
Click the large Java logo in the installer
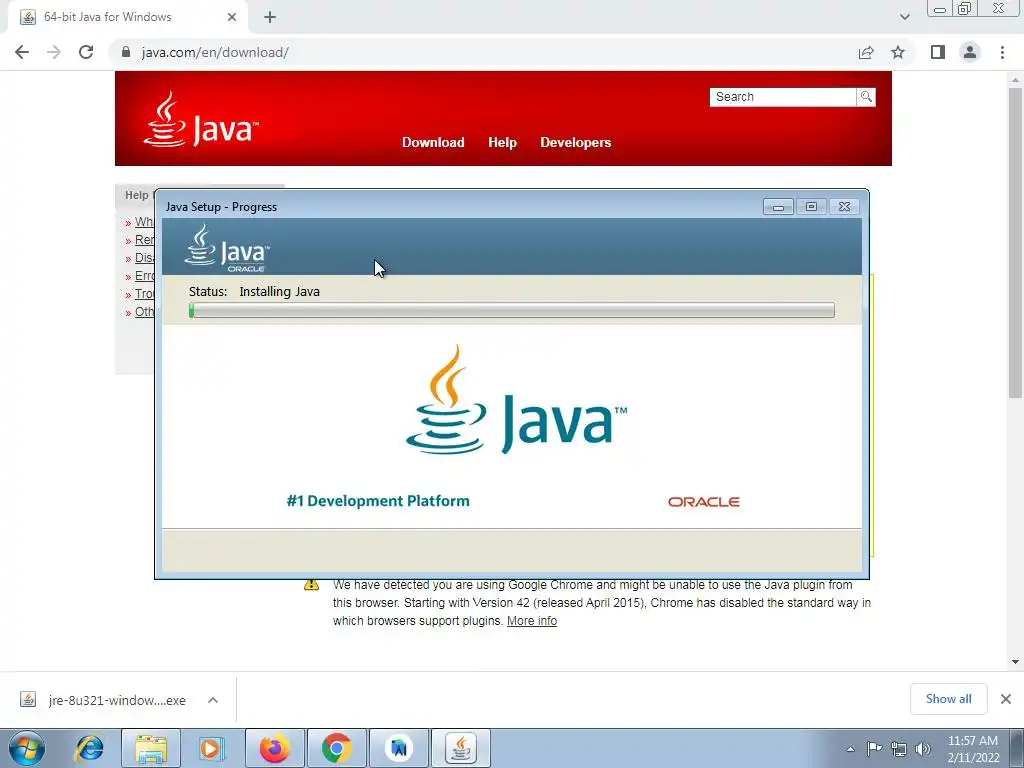click(517, 400)
